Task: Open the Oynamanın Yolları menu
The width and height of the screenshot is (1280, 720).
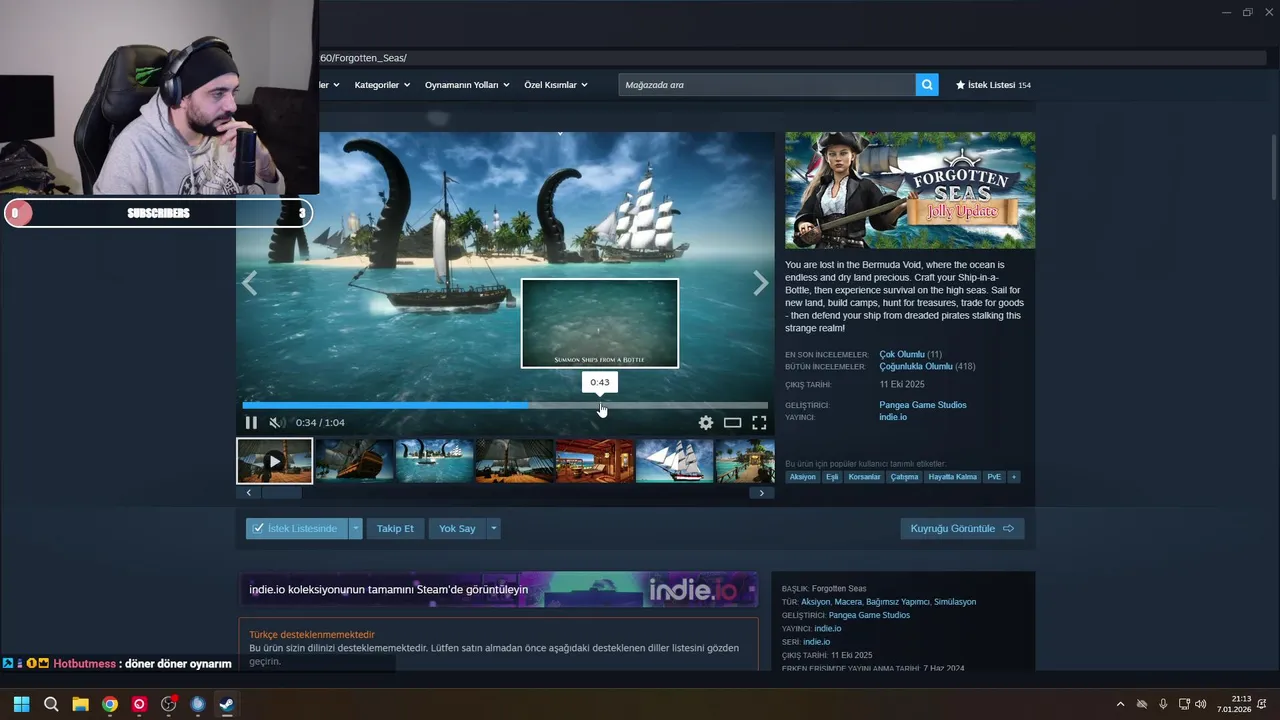Action: point(467,85)
